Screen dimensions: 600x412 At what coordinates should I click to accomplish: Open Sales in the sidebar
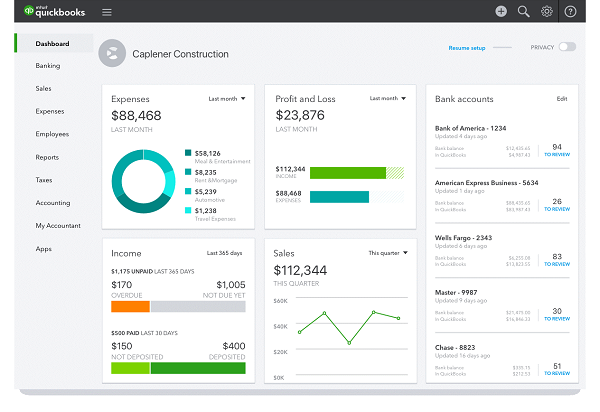click(43, 88)
